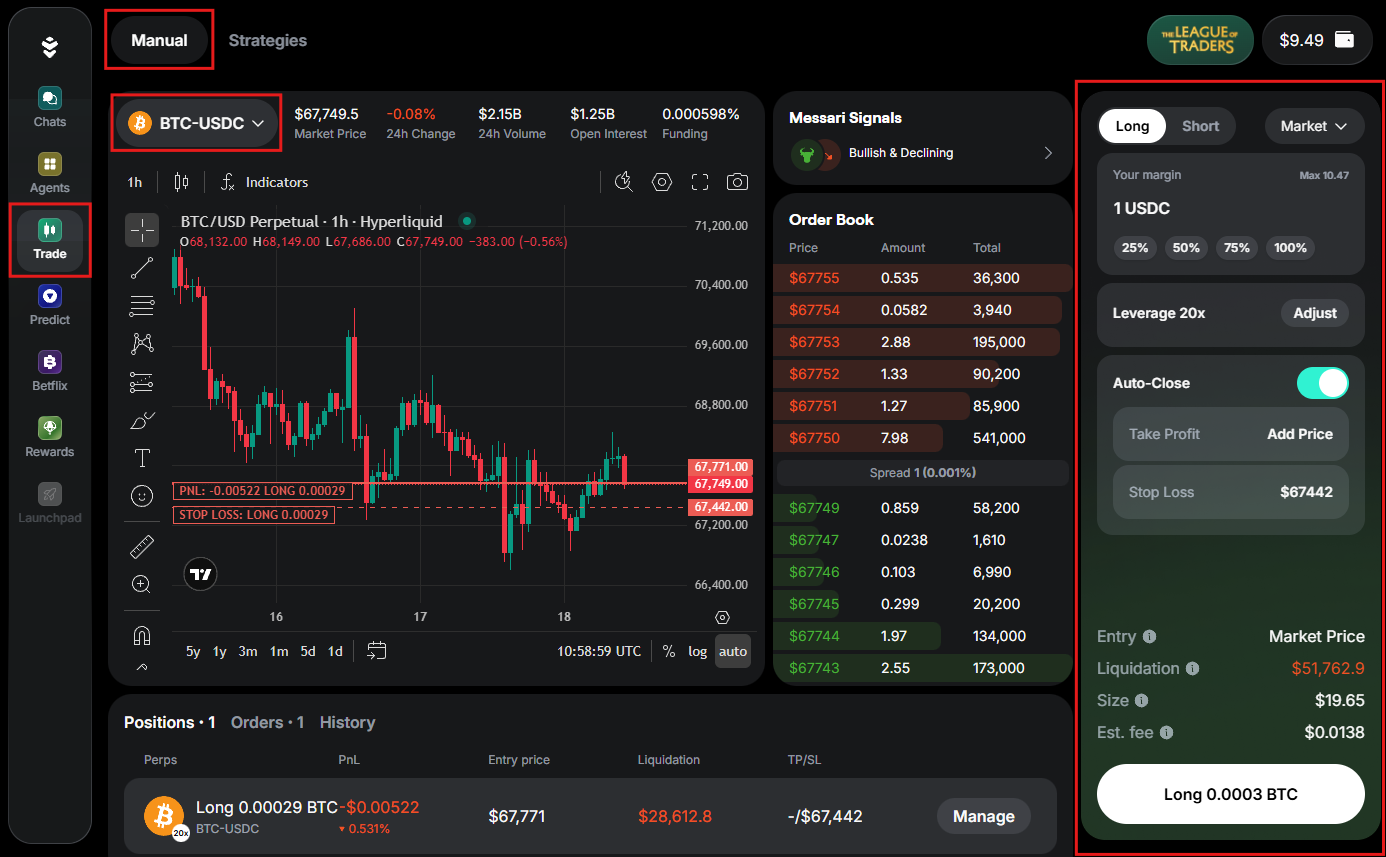The height and width of the screenshot is (857, 1386).
Task: Open the BTC-USDC pair dropdown
Action: click(196, 123)
